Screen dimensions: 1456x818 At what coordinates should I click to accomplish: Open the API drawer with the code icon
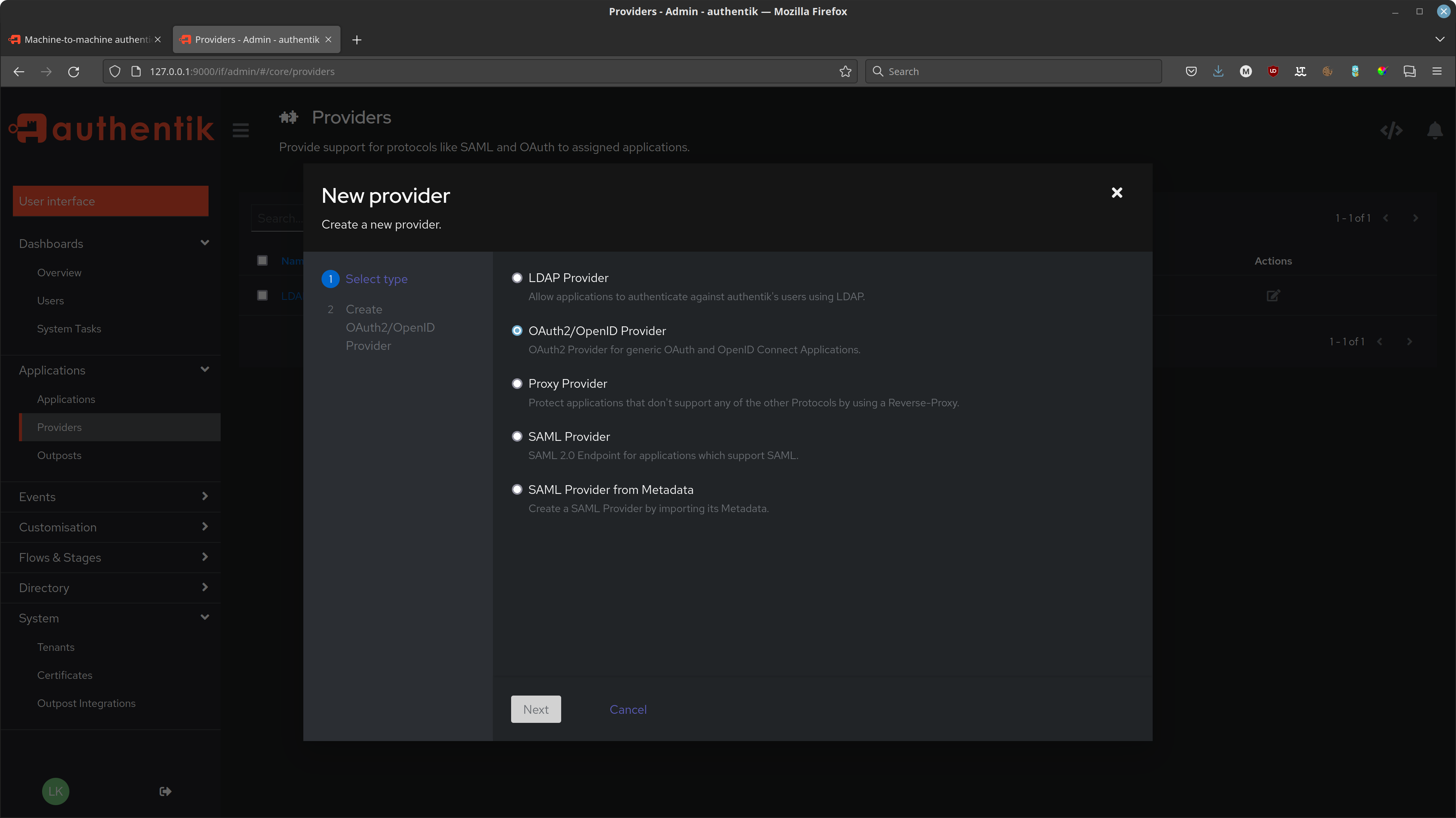pyautogui.click(x=1392, y=130)
